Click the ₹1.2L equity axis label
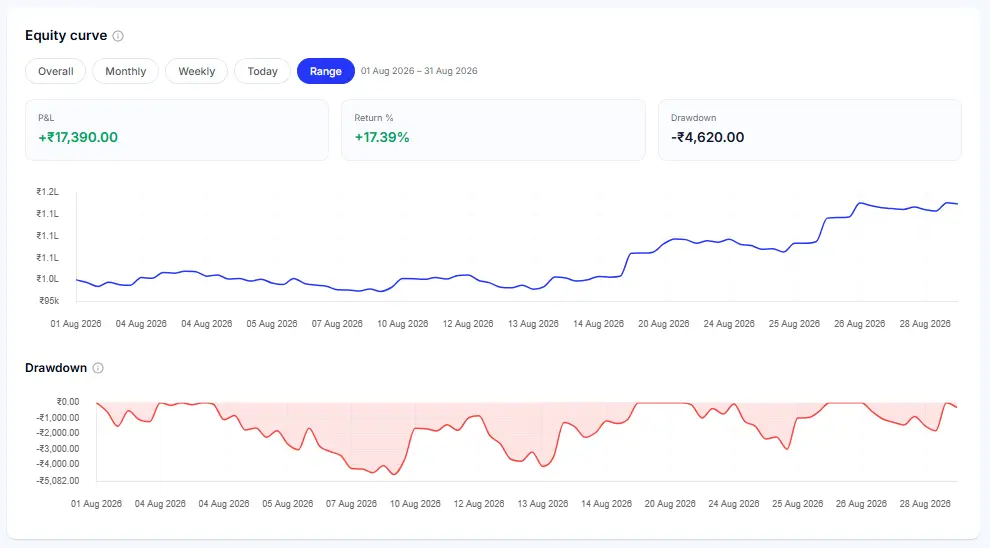Screen dimensions: 990x548 click(x=47, y=192)
